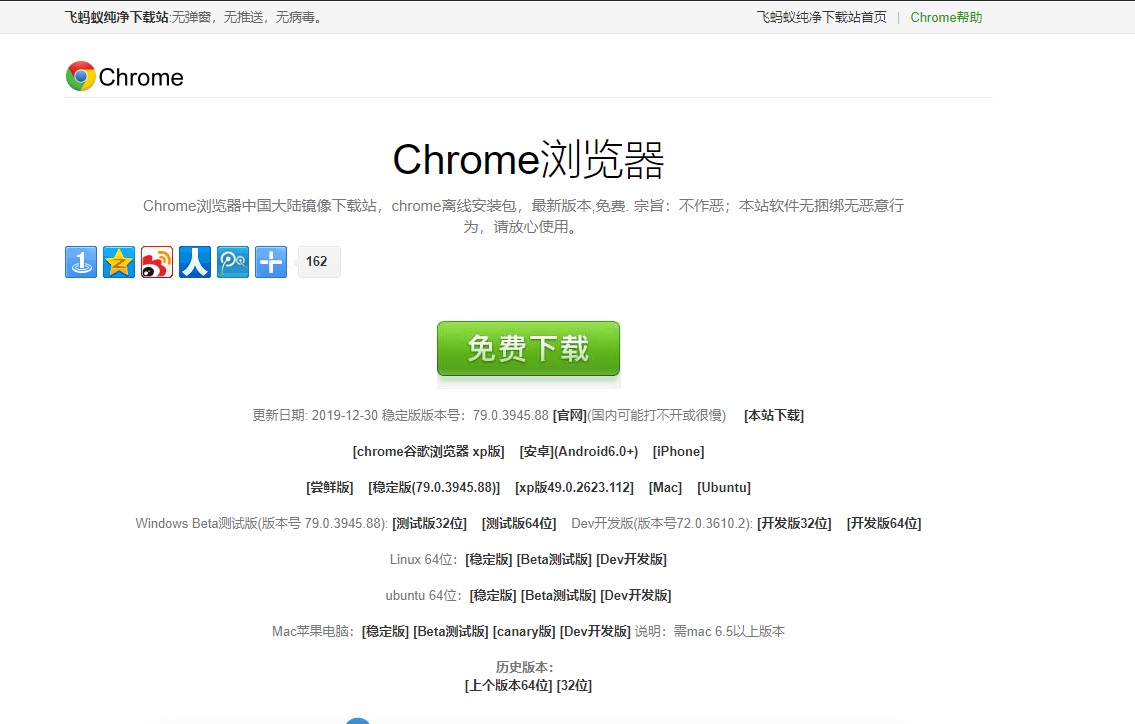Open the Chrome帮助 link
Screen dimensions: 1135x724
click(946, 17)
